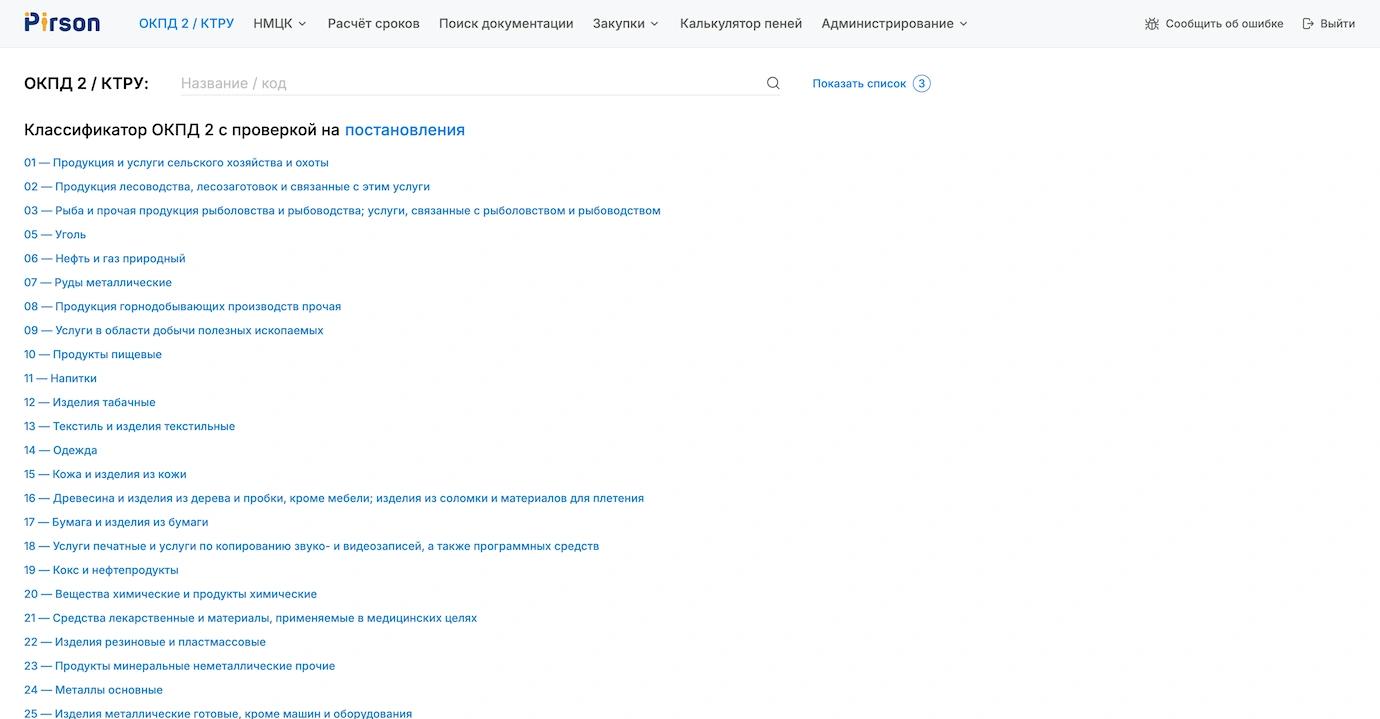This screenshot has height=719, width=1380.
Task: Open the ОКПД 2 / КТРУ tab
Action: [x=186, y=24]
